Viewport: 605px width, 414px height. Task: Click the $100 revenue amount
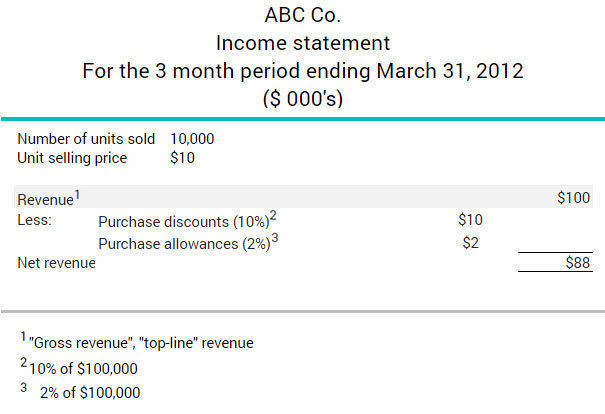[573, 198]
